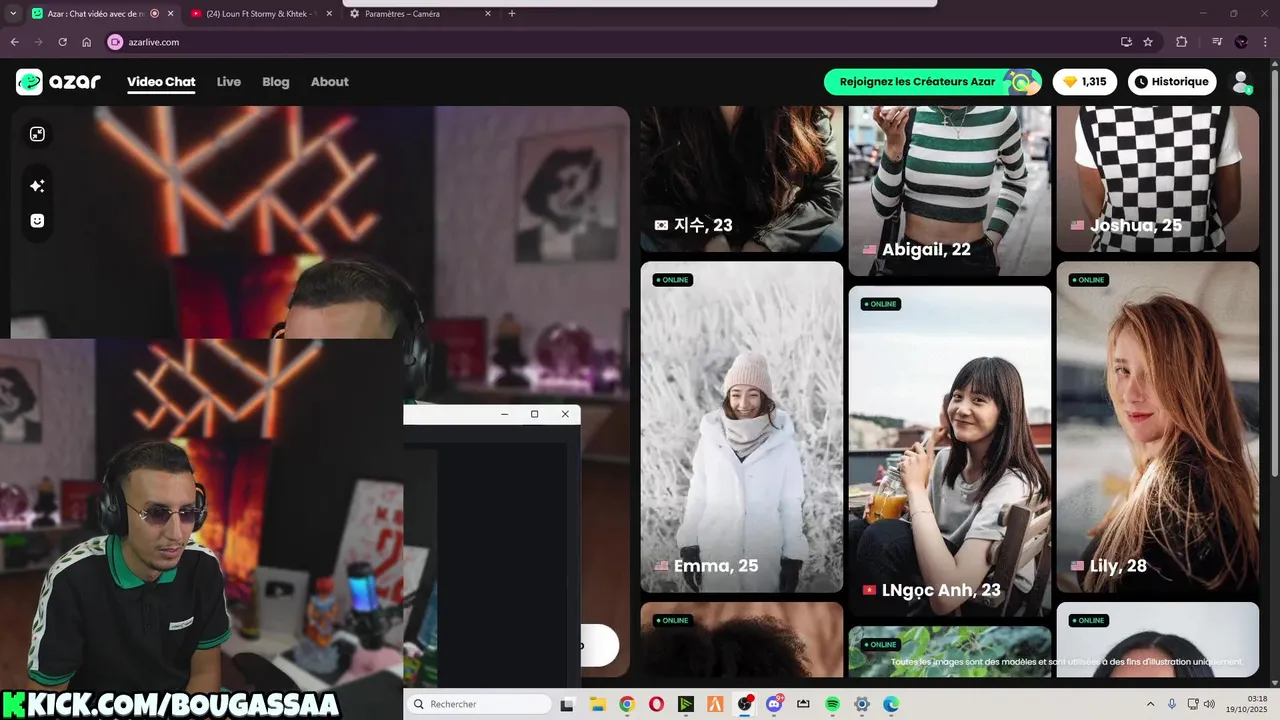Show hidden system tray icons
Screen dimensions: 1280x720
[x=1150, y=704]
